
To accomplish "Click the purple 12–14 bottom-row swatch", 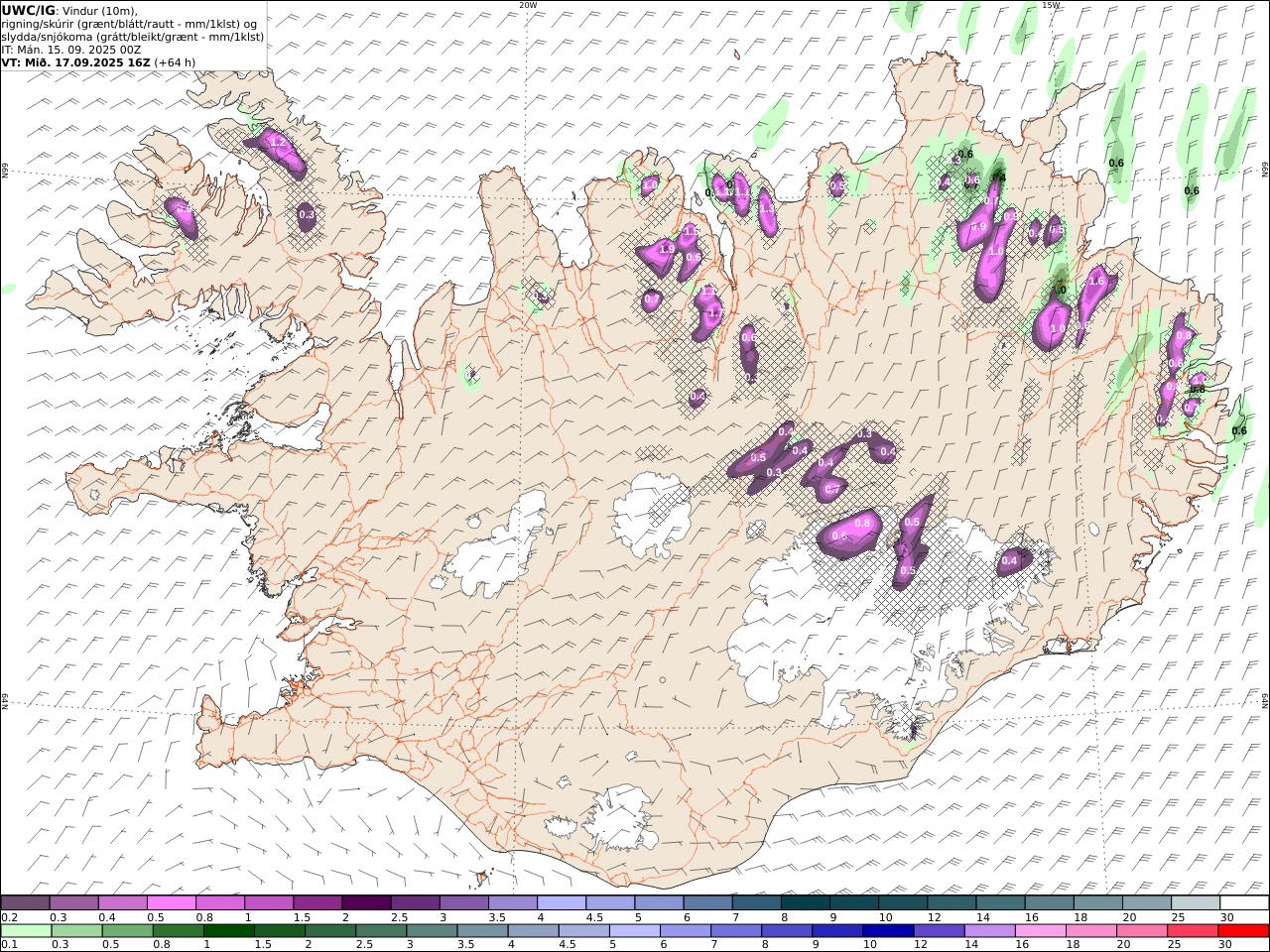I will point(939,930).
